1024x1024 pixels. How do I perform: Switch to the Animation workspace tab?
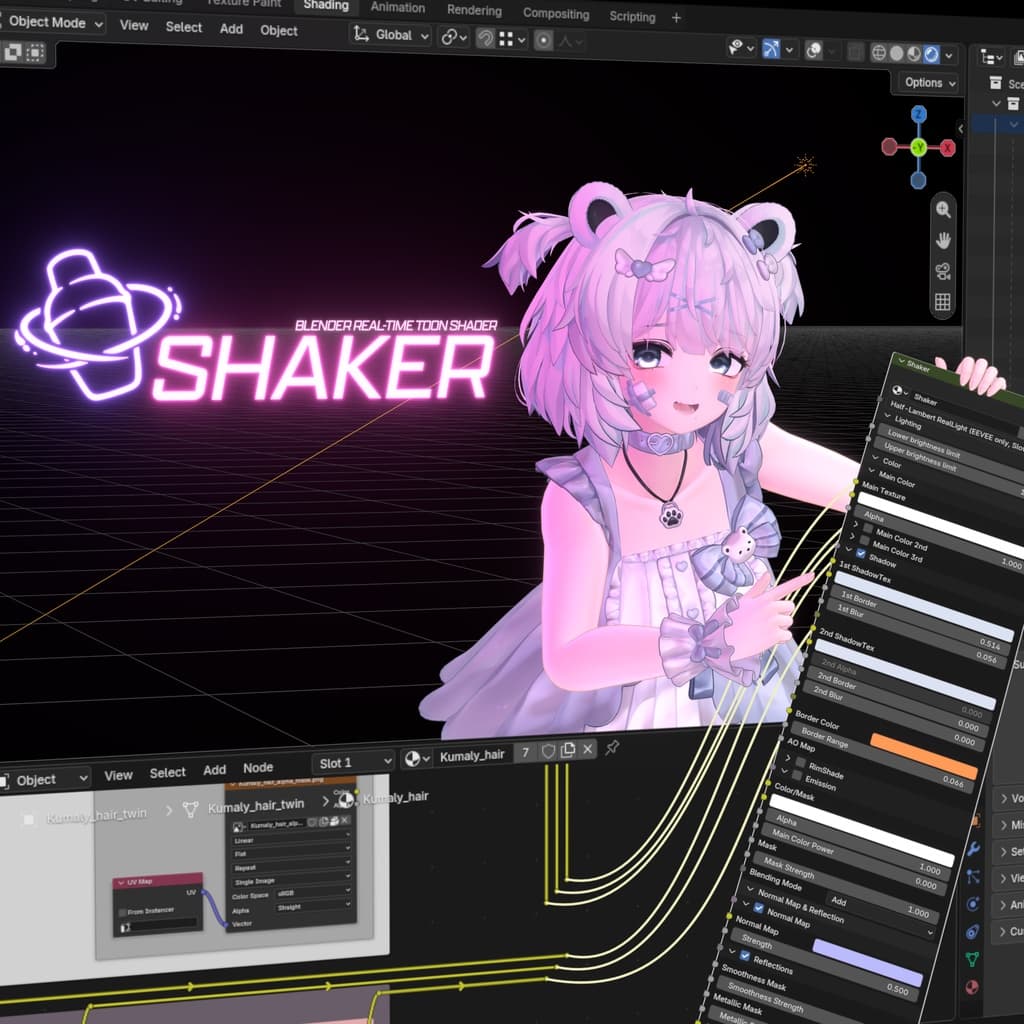pyautogui.click(x=398, y=8)
